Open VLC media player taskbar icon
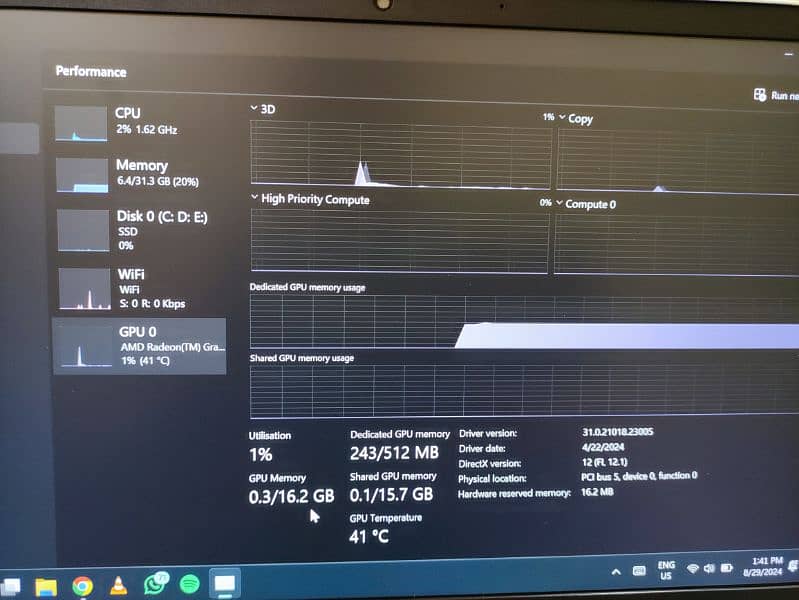Screen dimensions: 799x600 [119, 586]
